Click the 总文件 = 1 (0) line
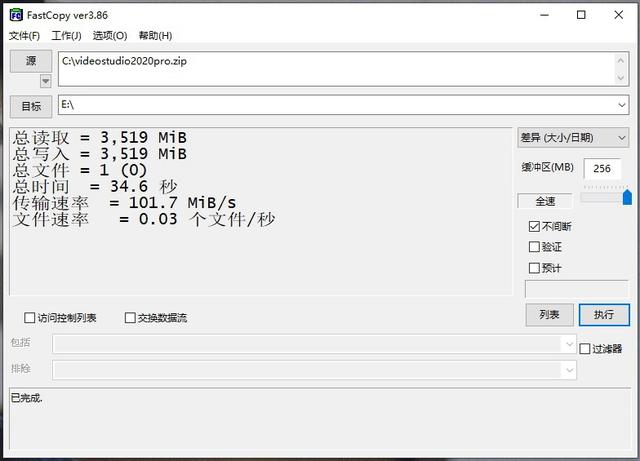Viewport: 640px width, 461px height. [x=80, y=170]
